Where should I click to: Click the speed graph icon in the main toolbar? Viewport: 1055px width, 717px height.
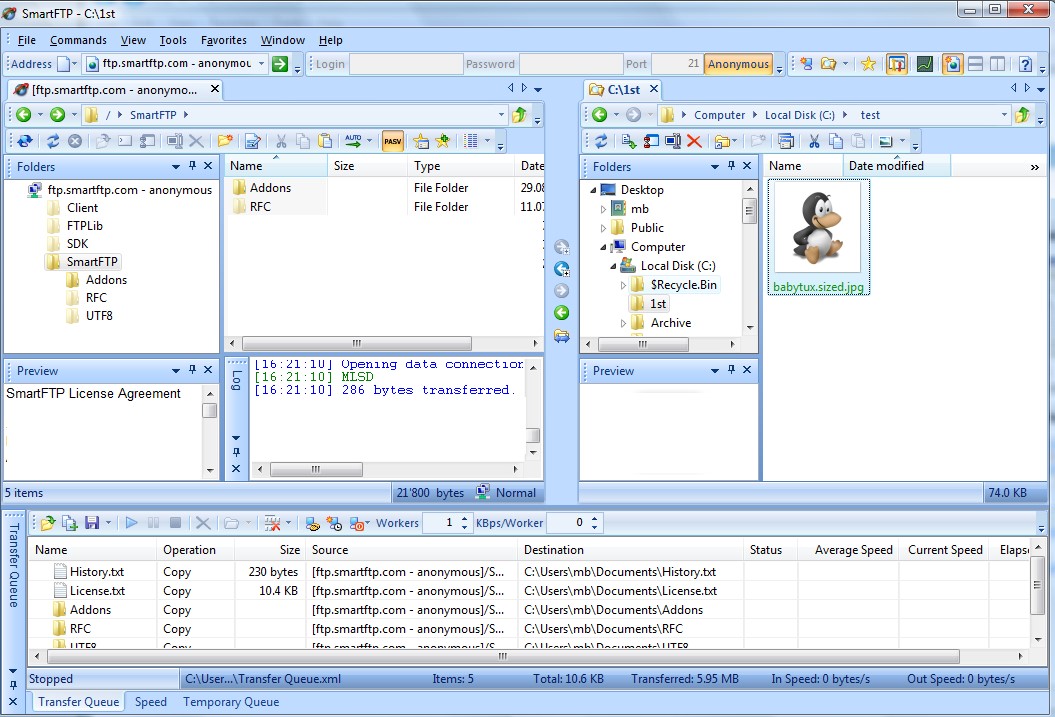925,64
